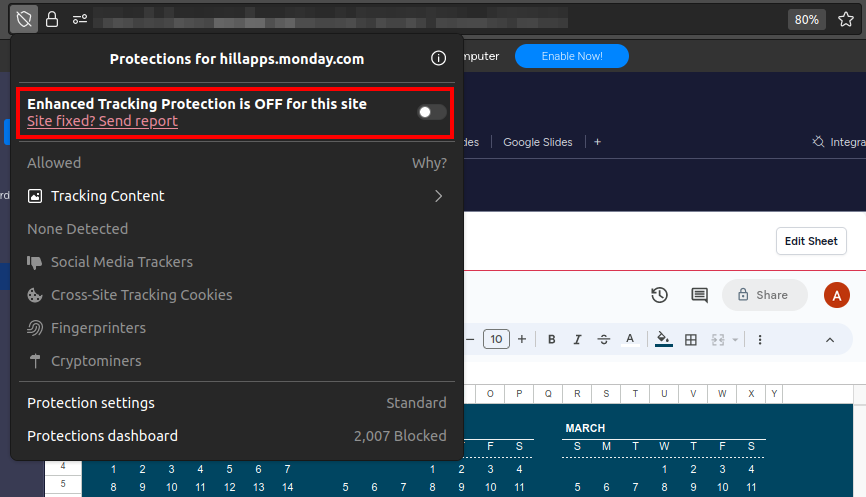Viewport: 866px width, 497px height.
Task: Click the Tracking Content label
Action: pyautogui.click(x=108, y=196)
